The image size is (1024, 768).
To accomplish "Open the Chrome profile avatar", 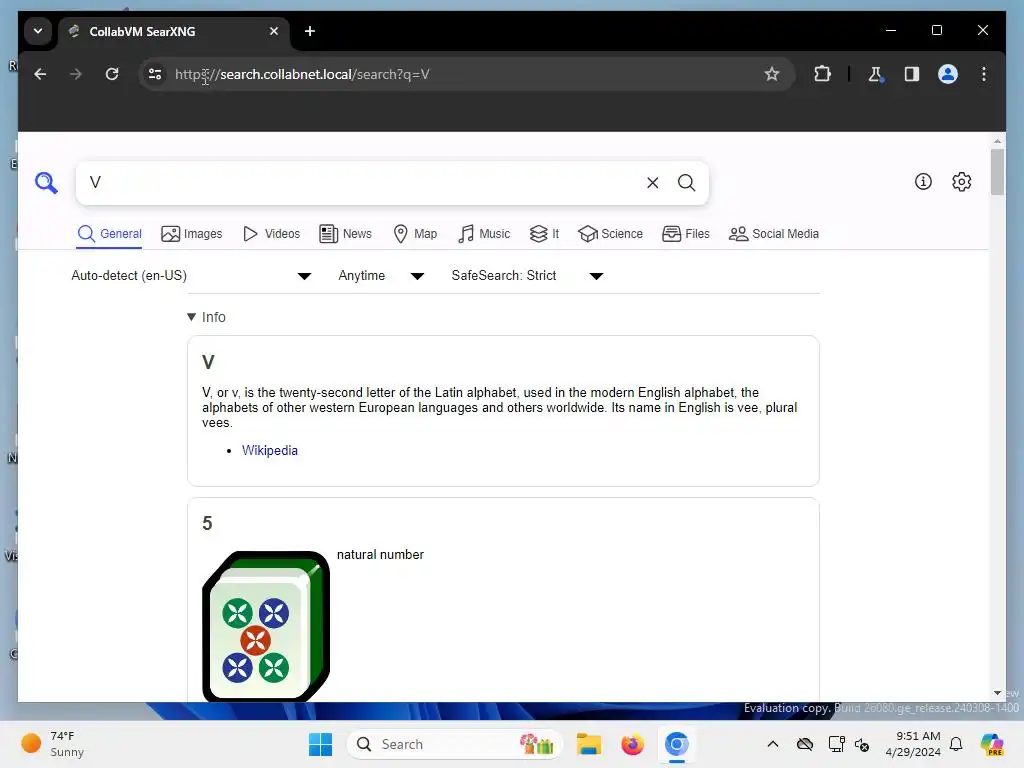I will [x=948, y=74].
